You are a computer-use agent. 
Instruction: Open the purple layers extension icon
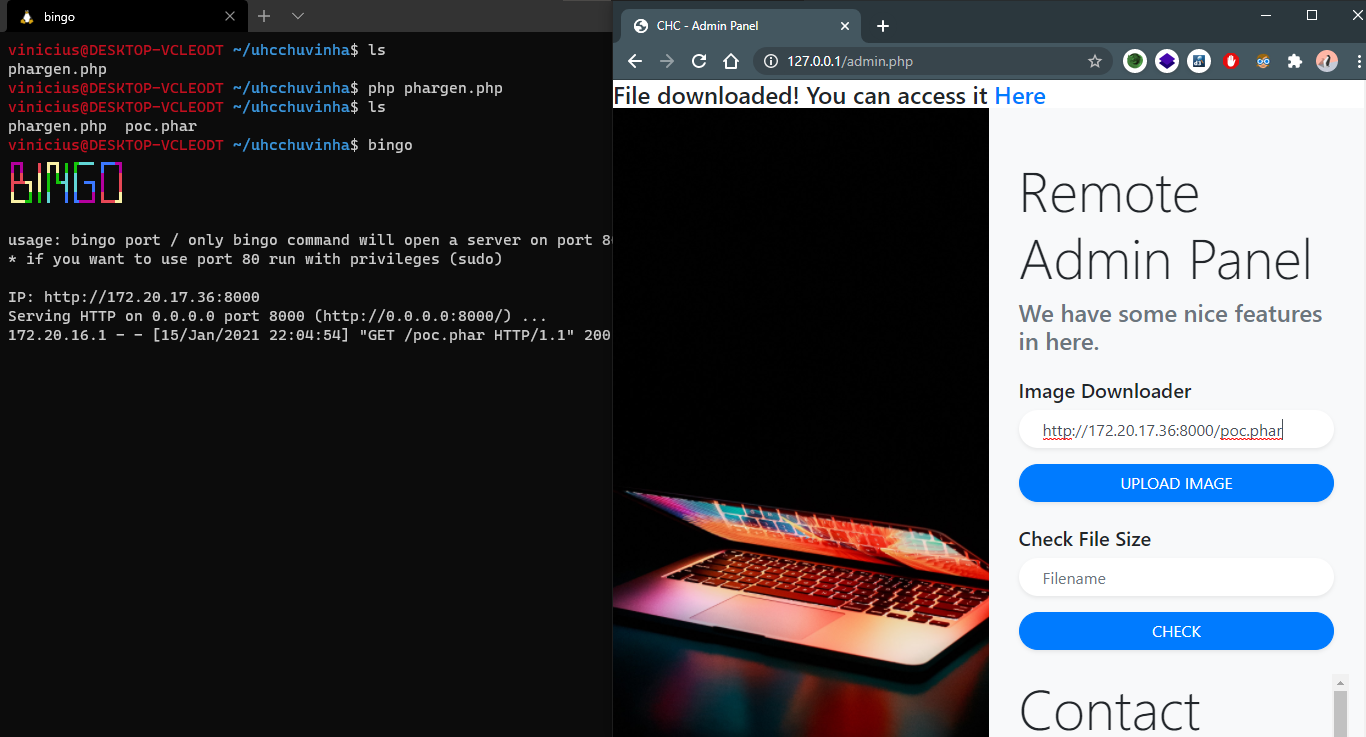click(x=1166, y=61)
